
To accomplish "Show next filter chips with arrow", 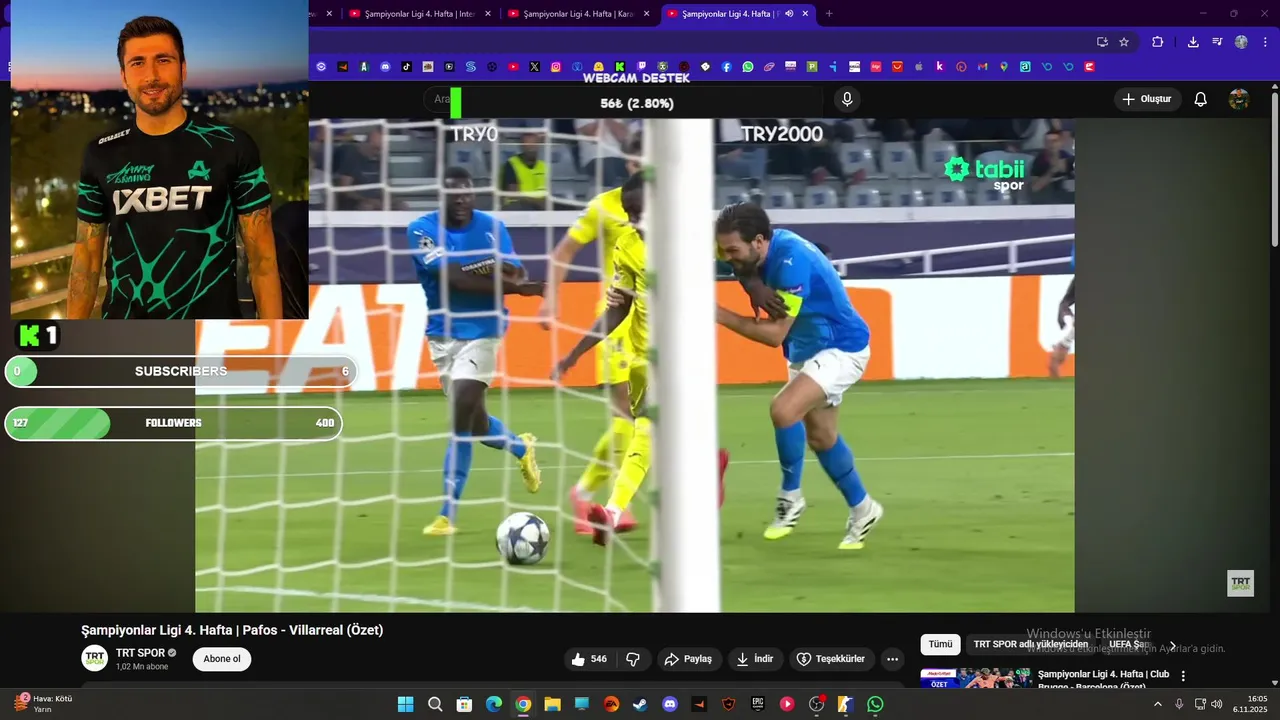I will coord(1173,644).
